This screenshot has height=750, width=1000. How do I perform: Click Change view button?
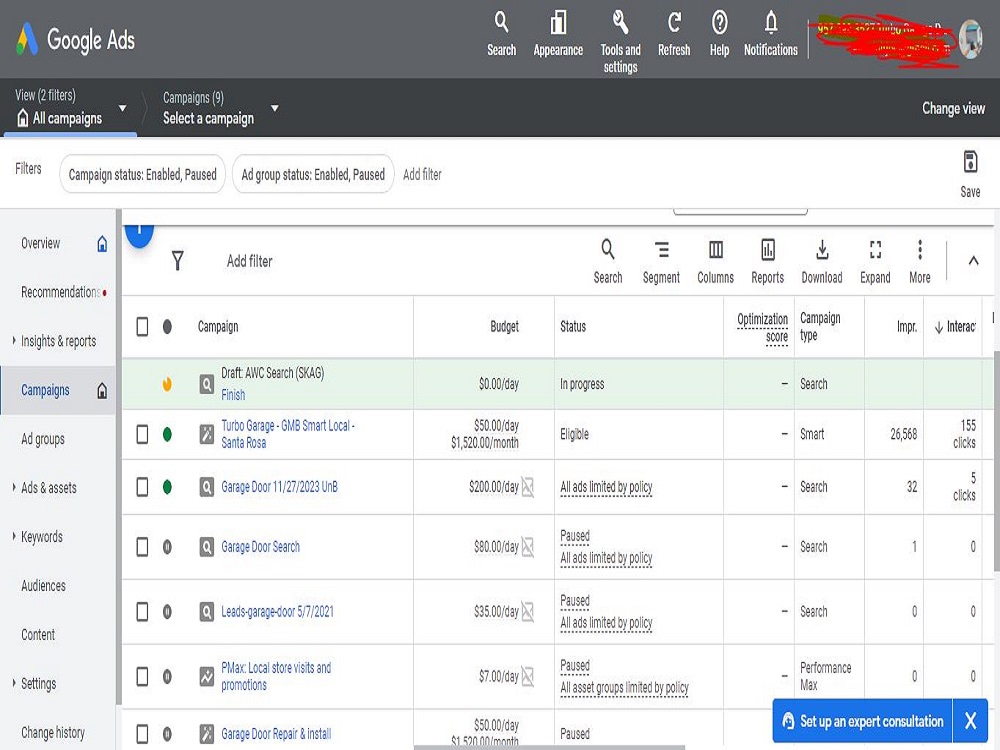pos(953,108)
